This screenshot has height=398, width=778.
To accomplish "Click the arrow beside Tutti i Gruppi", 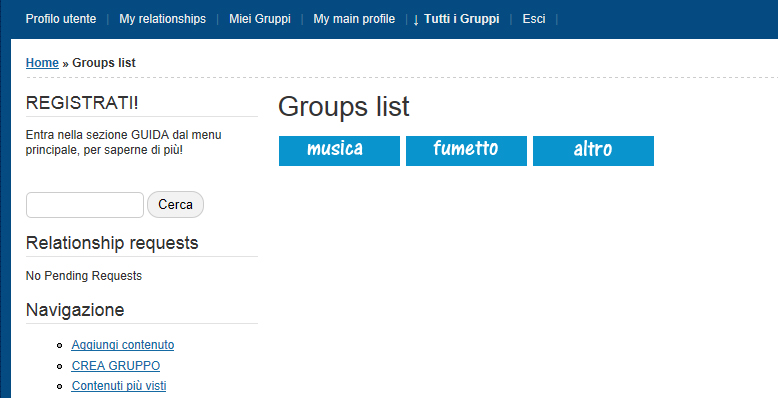I will click(416, 20).
